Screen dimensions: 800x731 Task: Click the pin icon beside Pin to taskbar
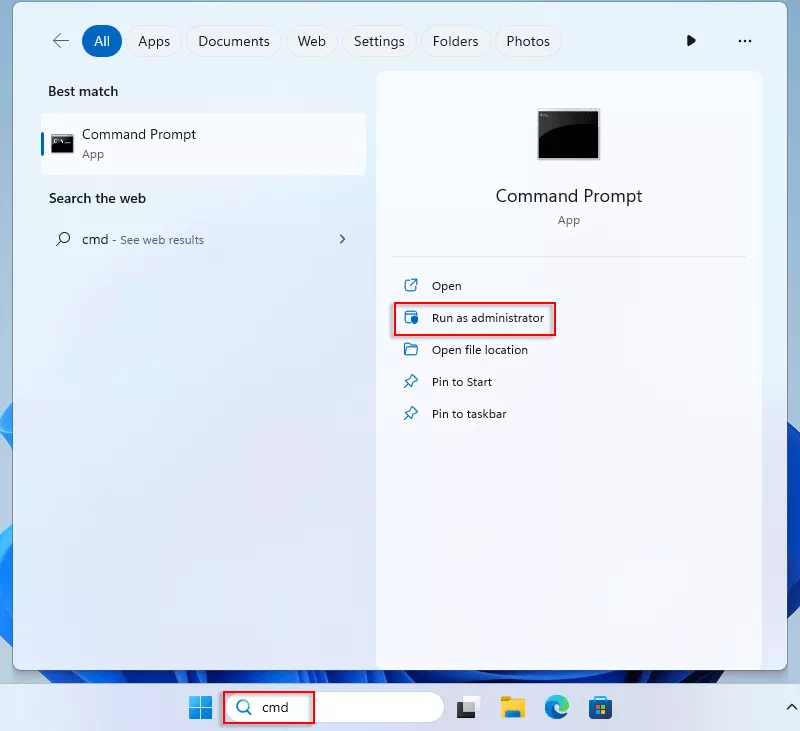tap(411, 413)
